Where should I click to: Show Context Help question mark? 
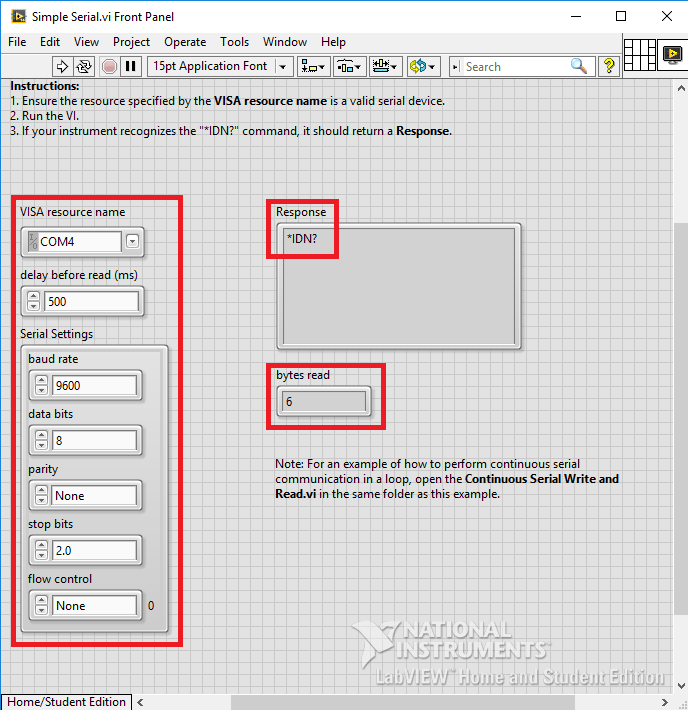coord(609,67)
